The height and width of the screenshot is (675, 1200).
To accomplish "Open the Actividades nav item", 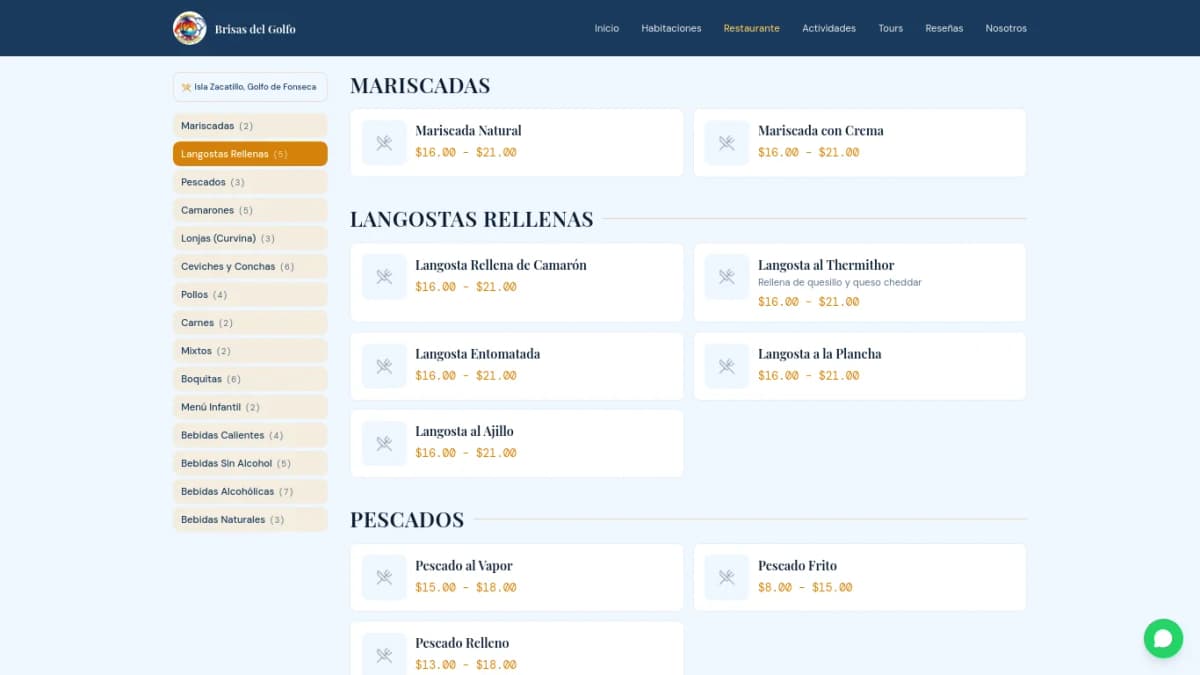I will pyautogui.click(x=829, y=28).
